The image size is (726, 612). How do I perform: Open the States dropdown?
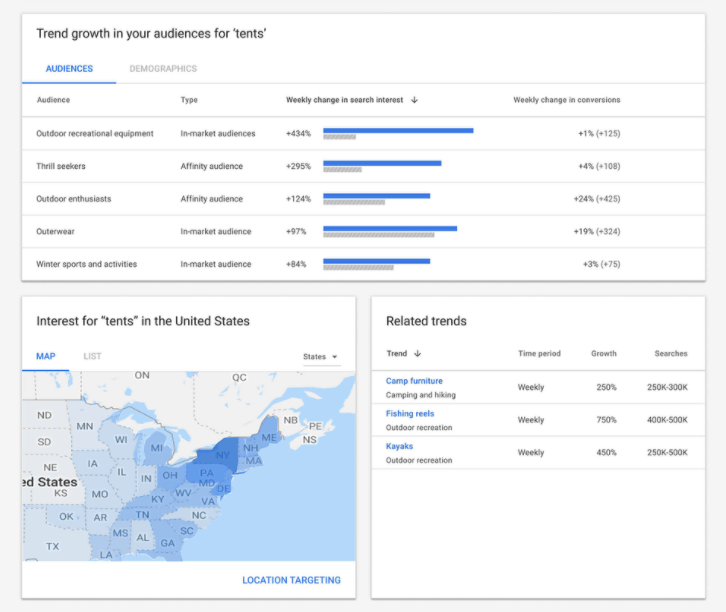(321, 357)
